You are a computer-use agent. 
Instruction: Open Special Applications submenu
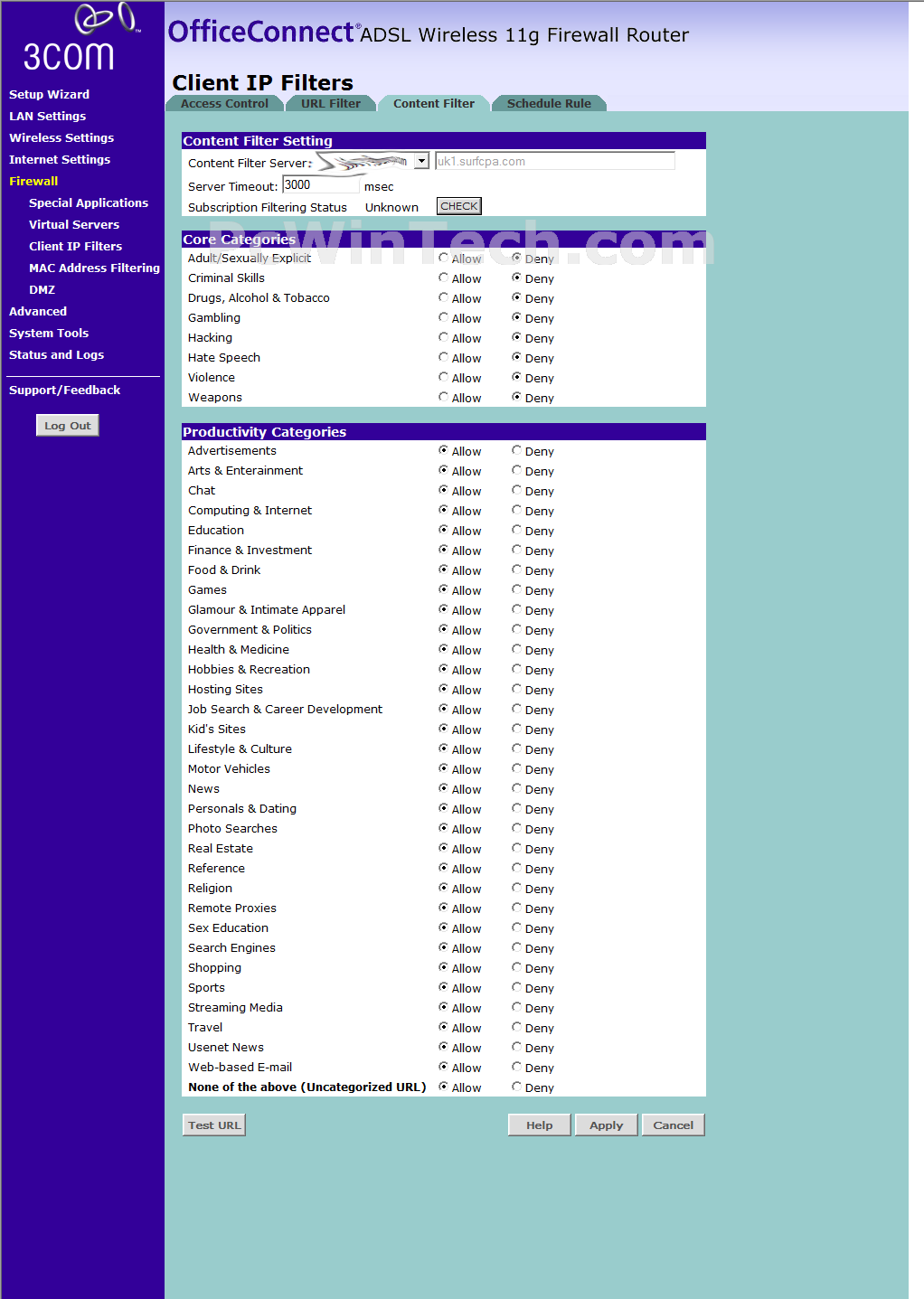tap(89, 202)
